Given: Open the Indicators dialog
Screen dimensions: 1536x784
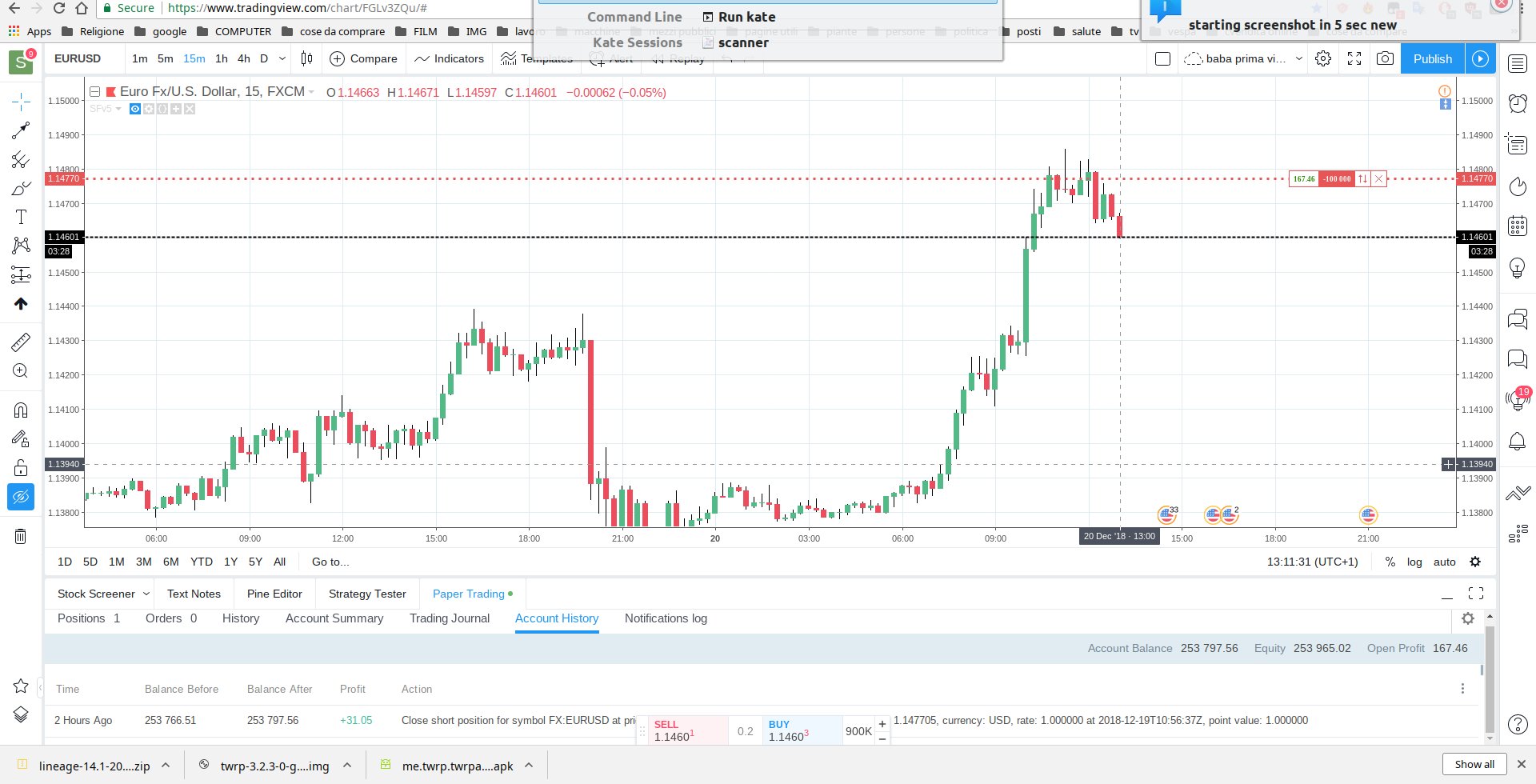Looking at the screenshot, I should coord(450,58).
